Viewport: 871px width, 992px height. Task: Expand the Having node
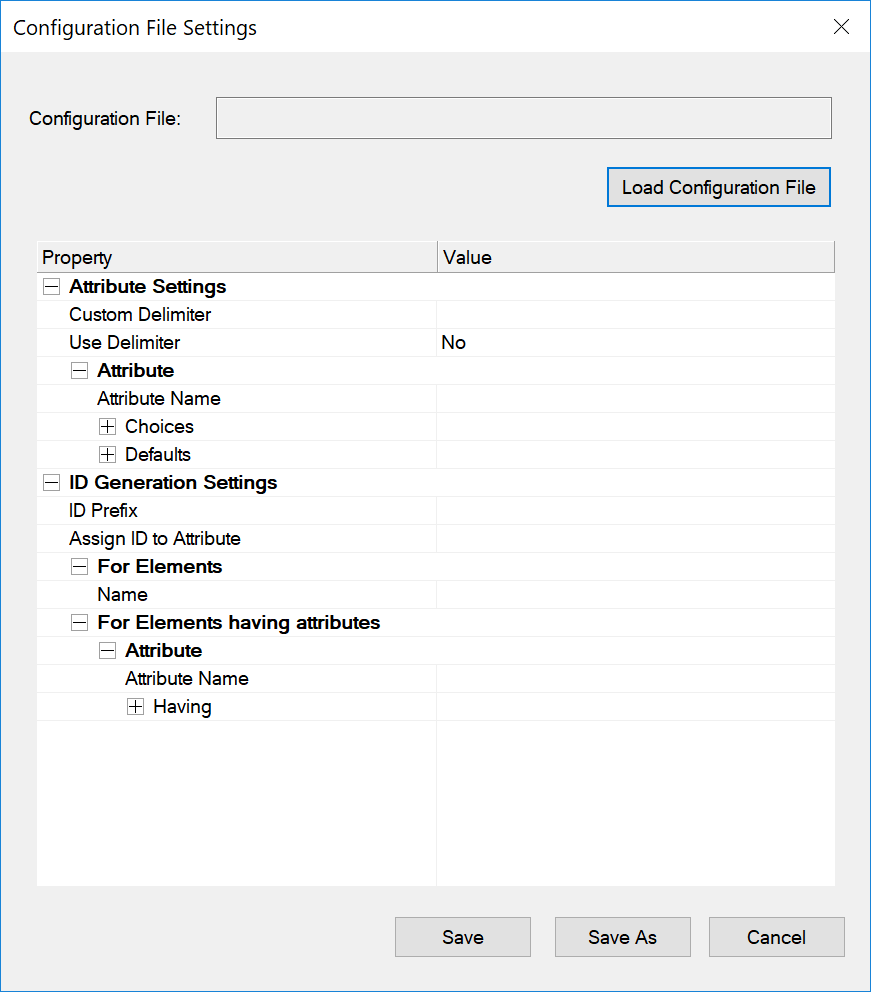[135, 706]
